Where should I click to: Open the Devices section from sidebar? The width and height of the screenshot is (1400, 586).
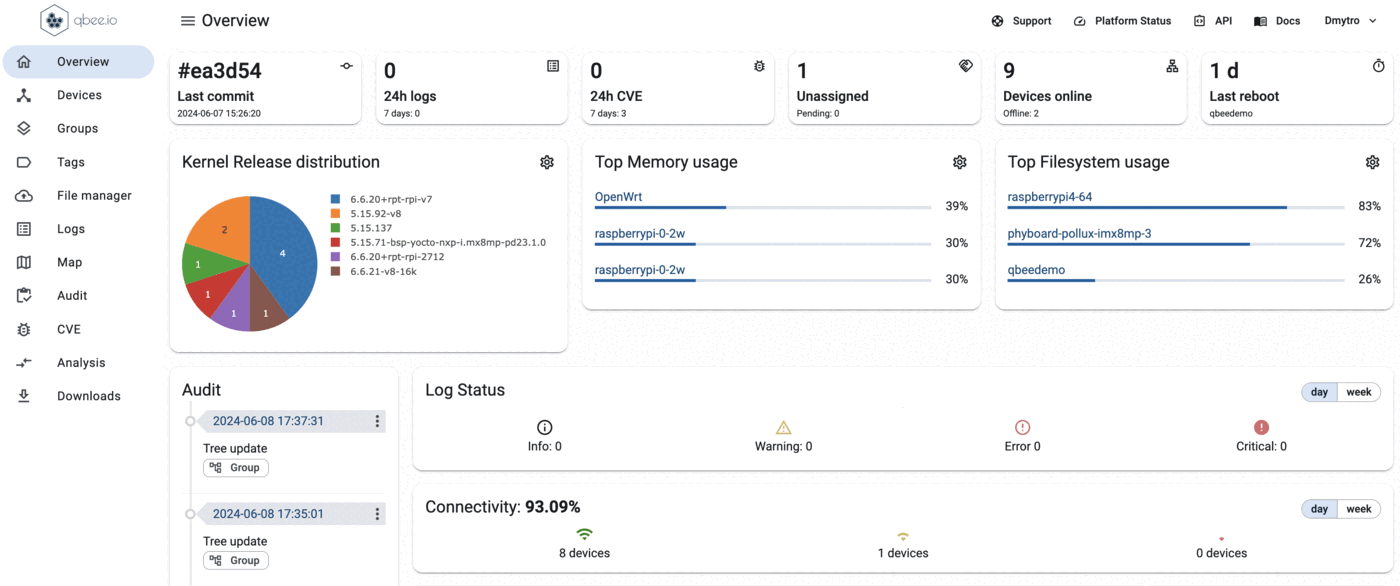(75, 94)
